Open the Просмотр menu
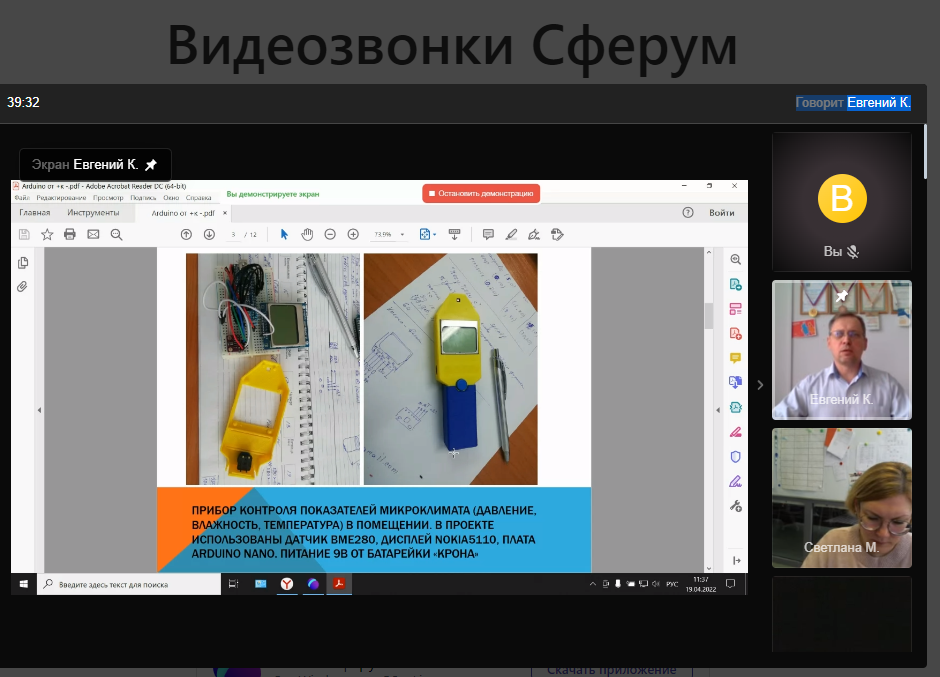The width and height of the screenshot is (940, 677). (108, 197)
